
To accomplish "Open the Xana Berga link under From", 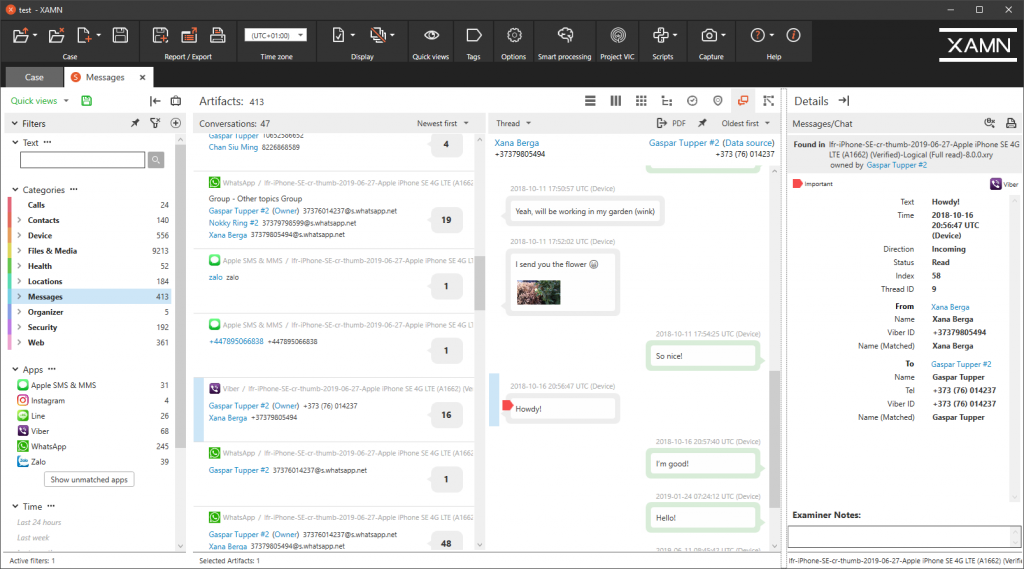I will (x=950, y=307).
